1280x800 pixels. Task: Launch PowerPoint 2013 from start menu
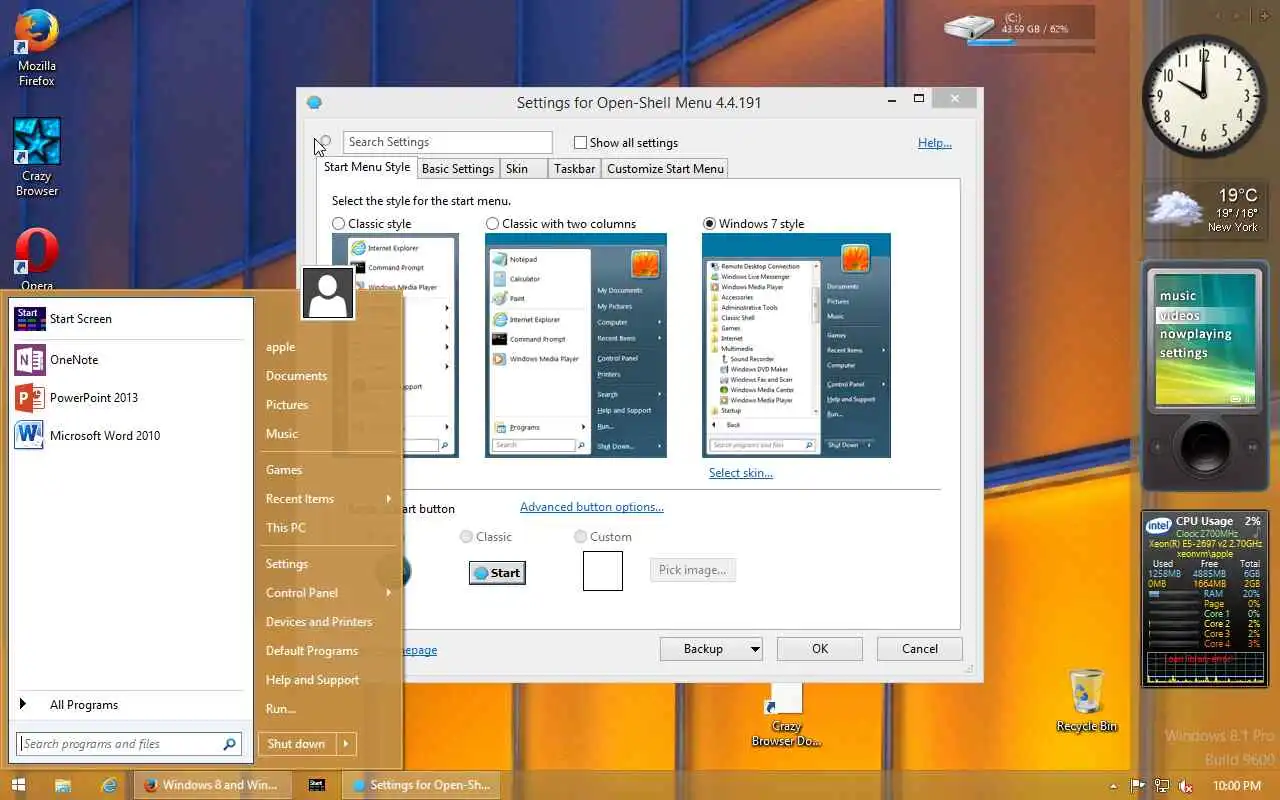point(94,398)
